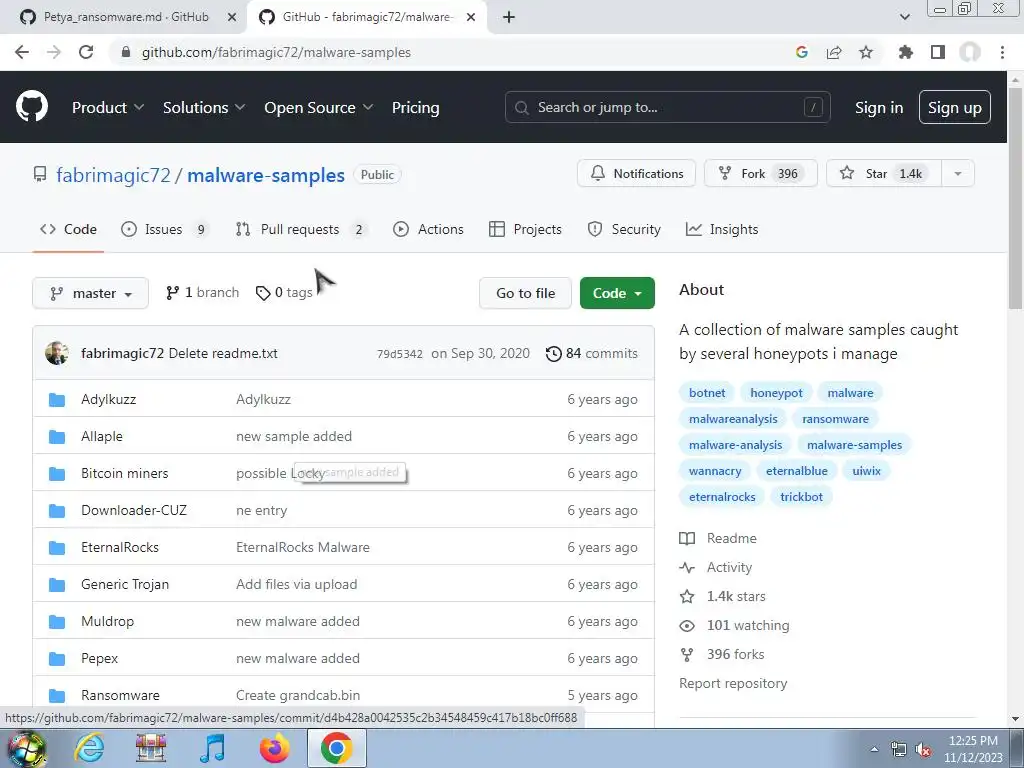Click the commit history clock icon
The height and width of the screenshot is (768, 1024).
click(x=553, y=354)
